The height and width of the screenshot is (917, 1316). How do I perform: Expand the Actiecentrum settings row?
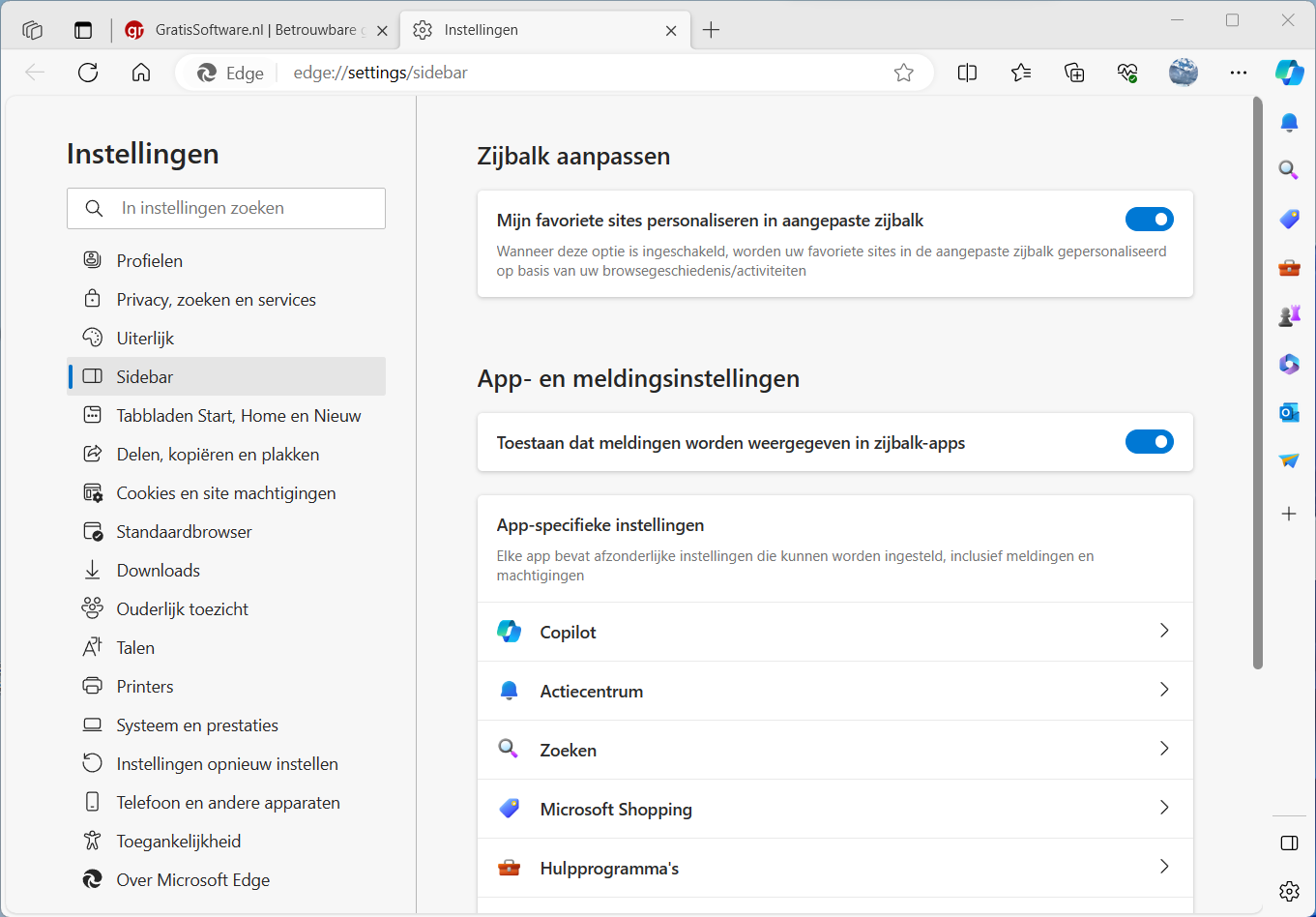tap(1164, 690)
